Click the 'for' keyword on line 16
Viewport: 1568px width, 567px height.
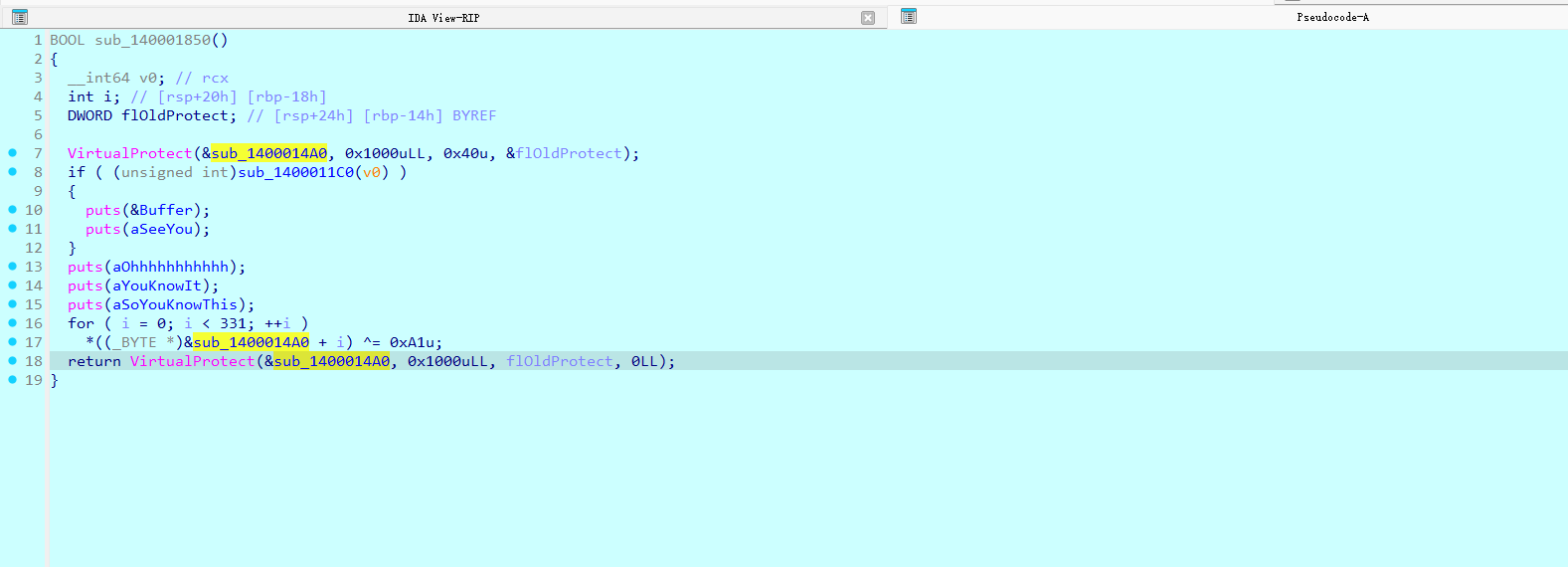click(x=81, y=323)
